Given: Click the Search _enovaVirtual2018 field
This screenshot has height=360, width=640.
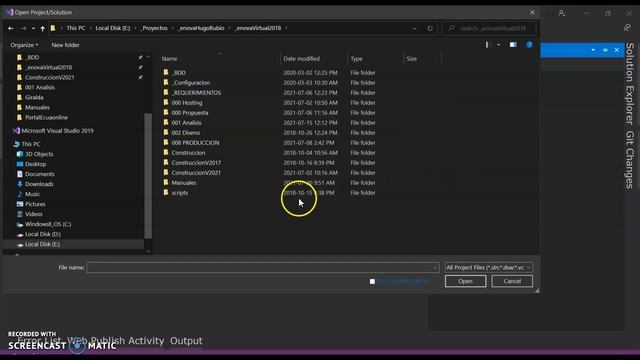Looking at the screenshot, I should (490, 28).
